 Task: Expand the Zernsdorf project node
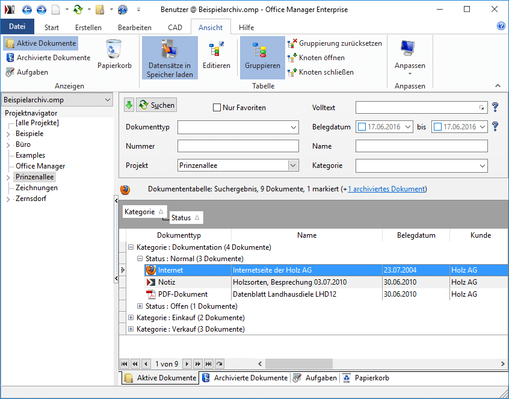[x=8, y=199]
